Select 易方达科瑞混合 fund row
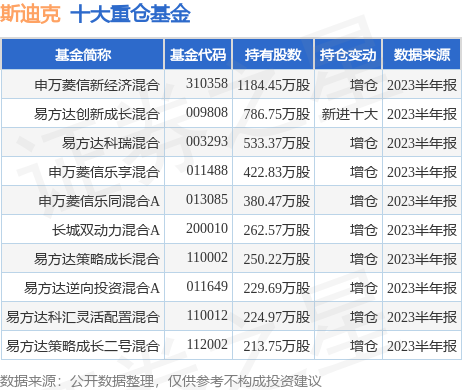 click(231, 143)
